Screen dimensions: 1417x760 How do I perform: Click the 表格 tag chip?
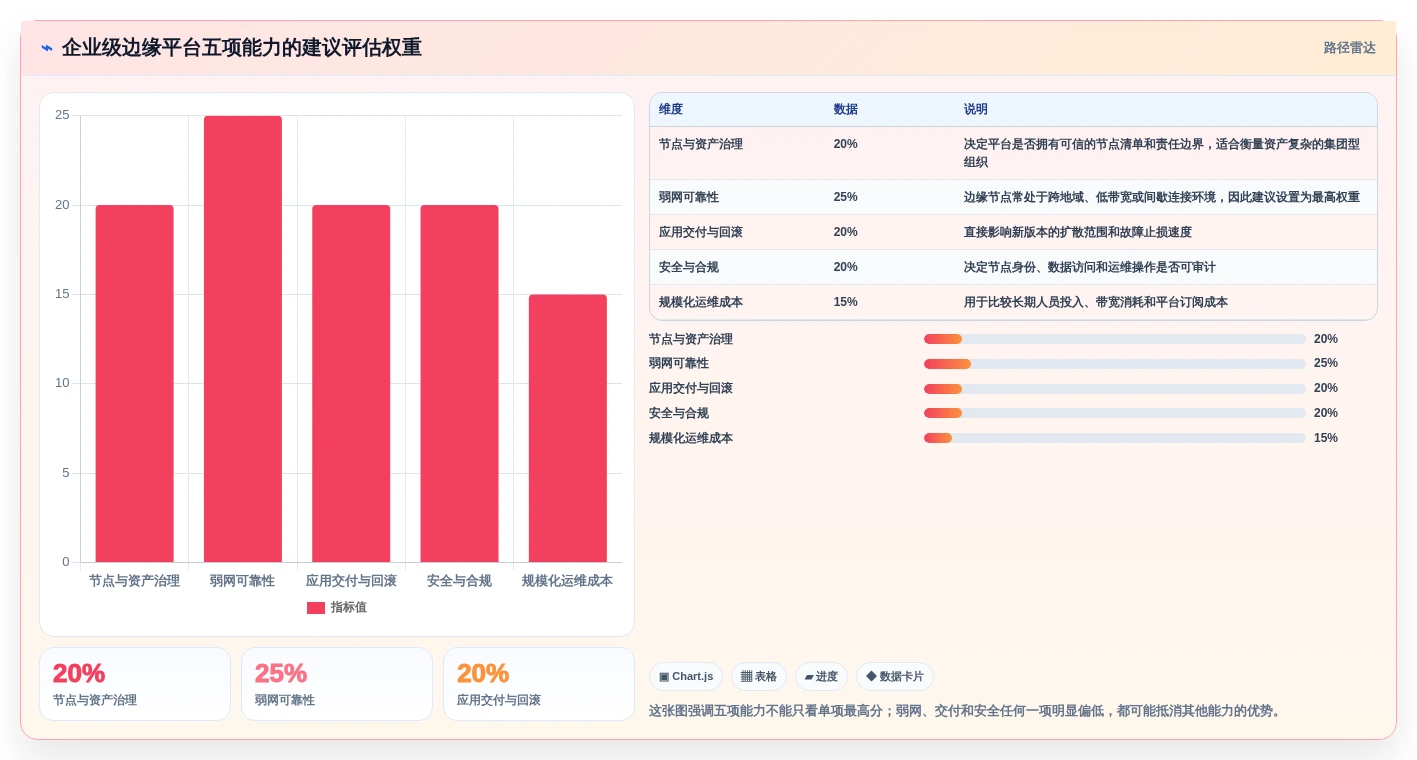pyautogui.click(x=759, y=677)
